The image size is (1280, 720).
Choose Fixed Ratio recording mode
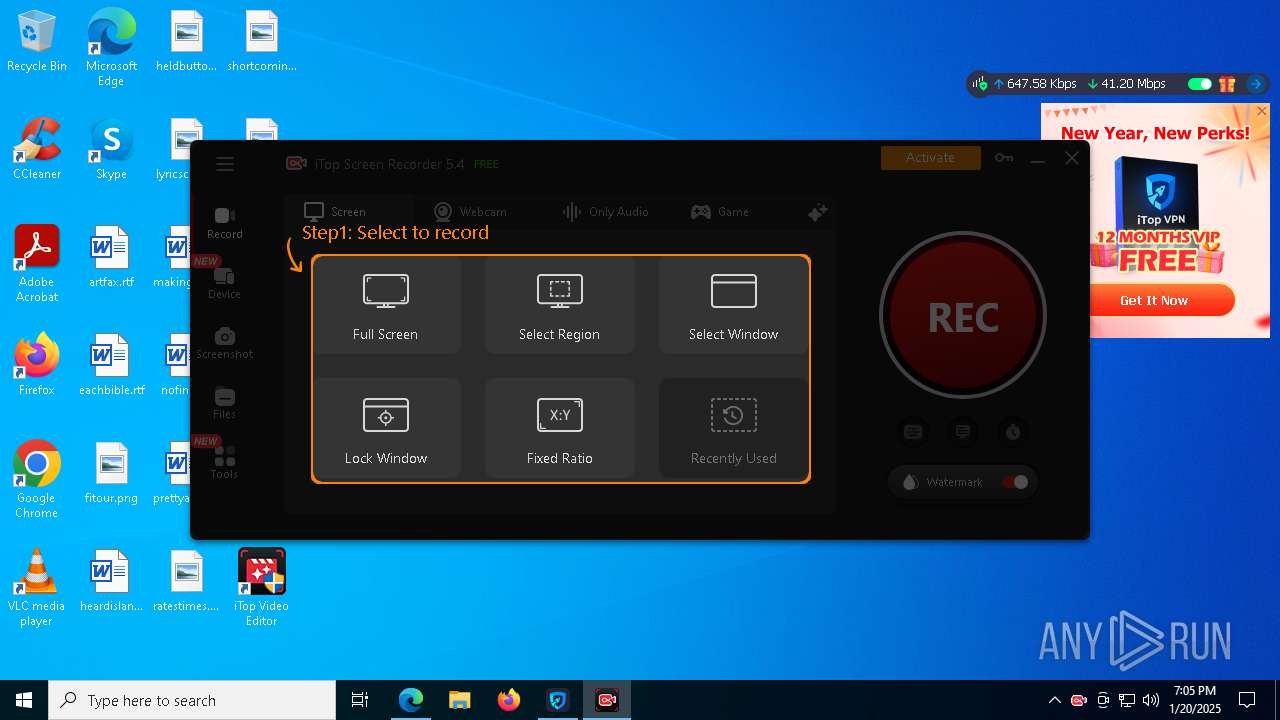560,429
